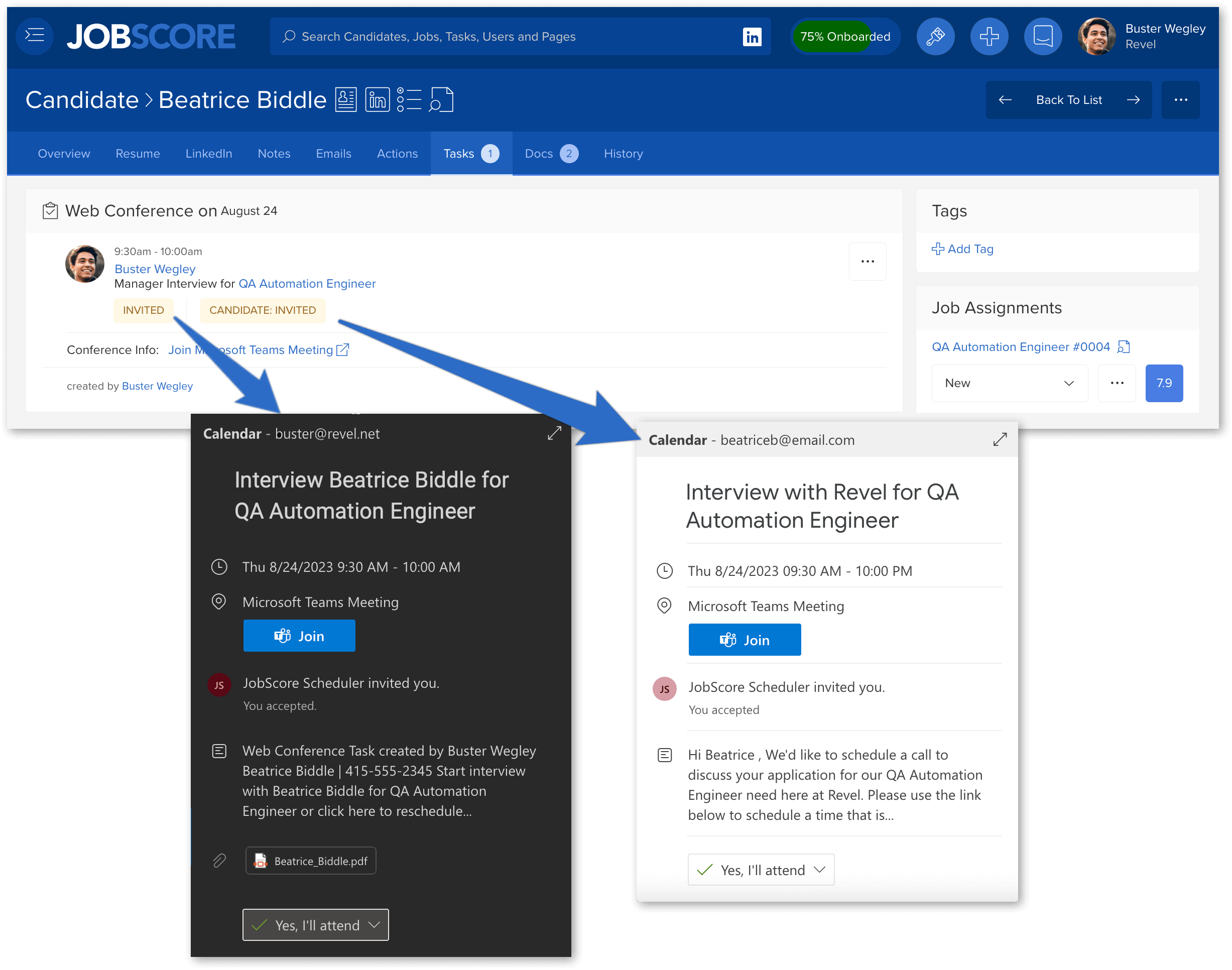The height and width of the screenshot is (970, 1232).
Task: Click Join in buster@revel.net calendar
Action: click(x=299, y=636)
